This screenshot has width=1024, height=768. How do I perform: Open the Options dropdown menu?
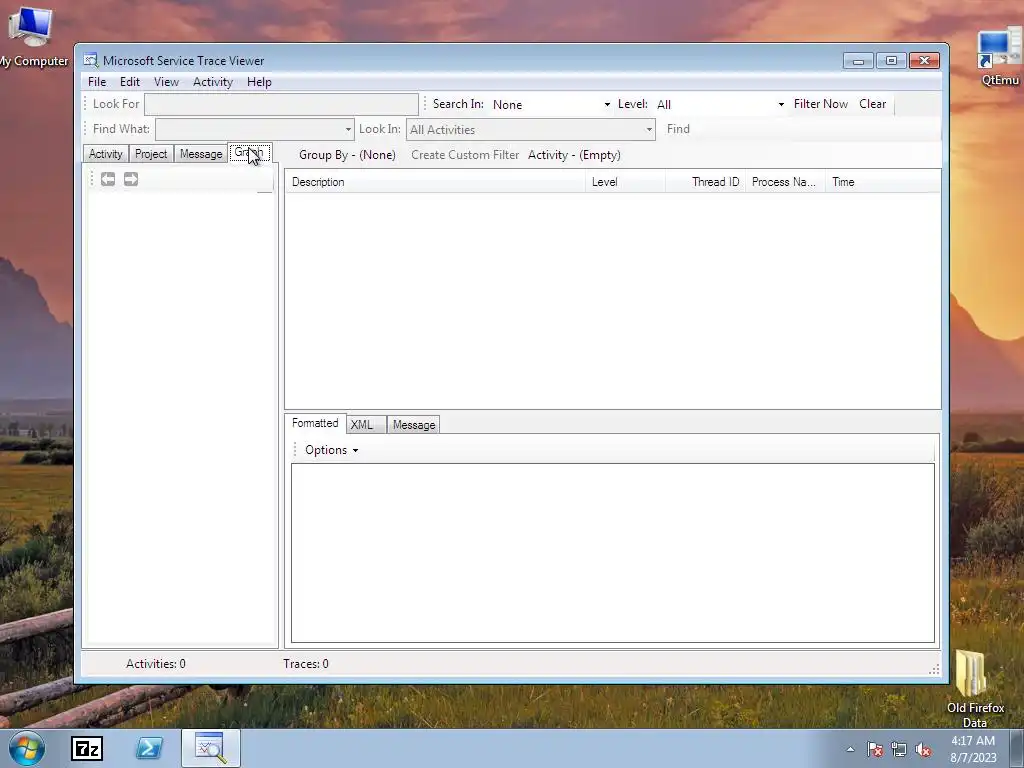click(x=332, y=450)
